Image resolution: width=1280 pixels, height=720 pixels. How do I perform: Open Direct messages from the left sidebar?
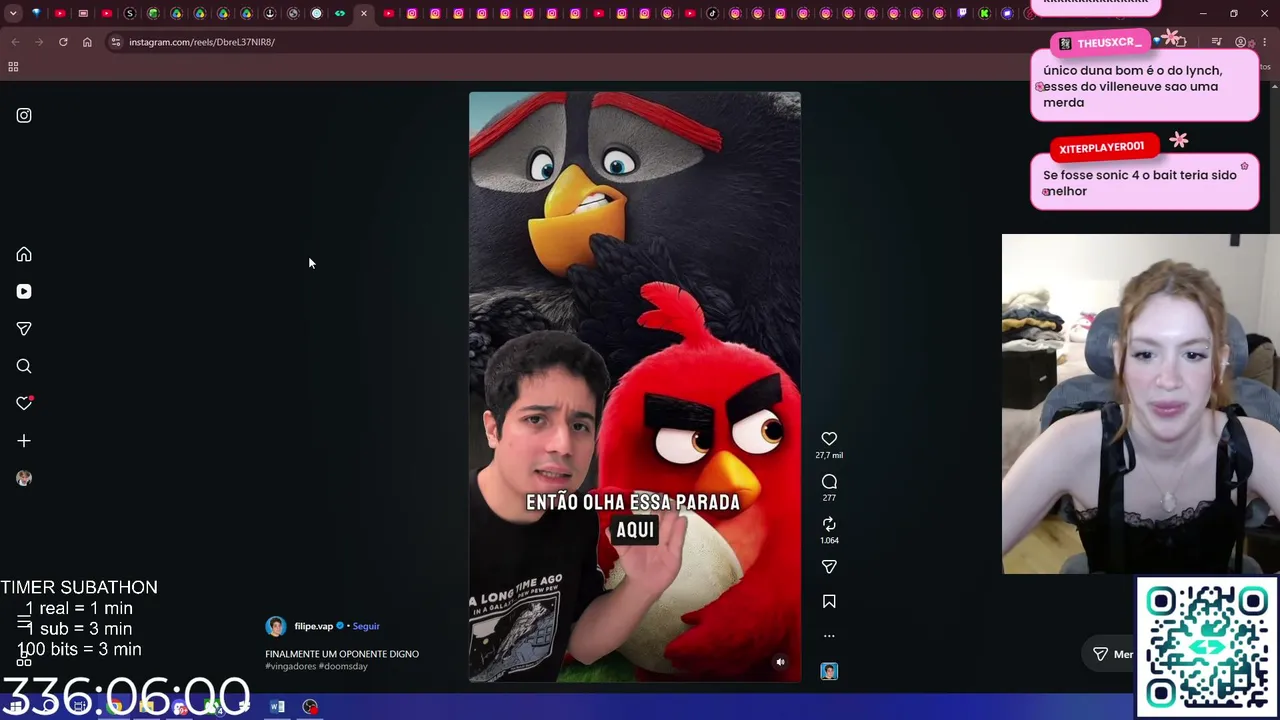[x=24, y=328]
